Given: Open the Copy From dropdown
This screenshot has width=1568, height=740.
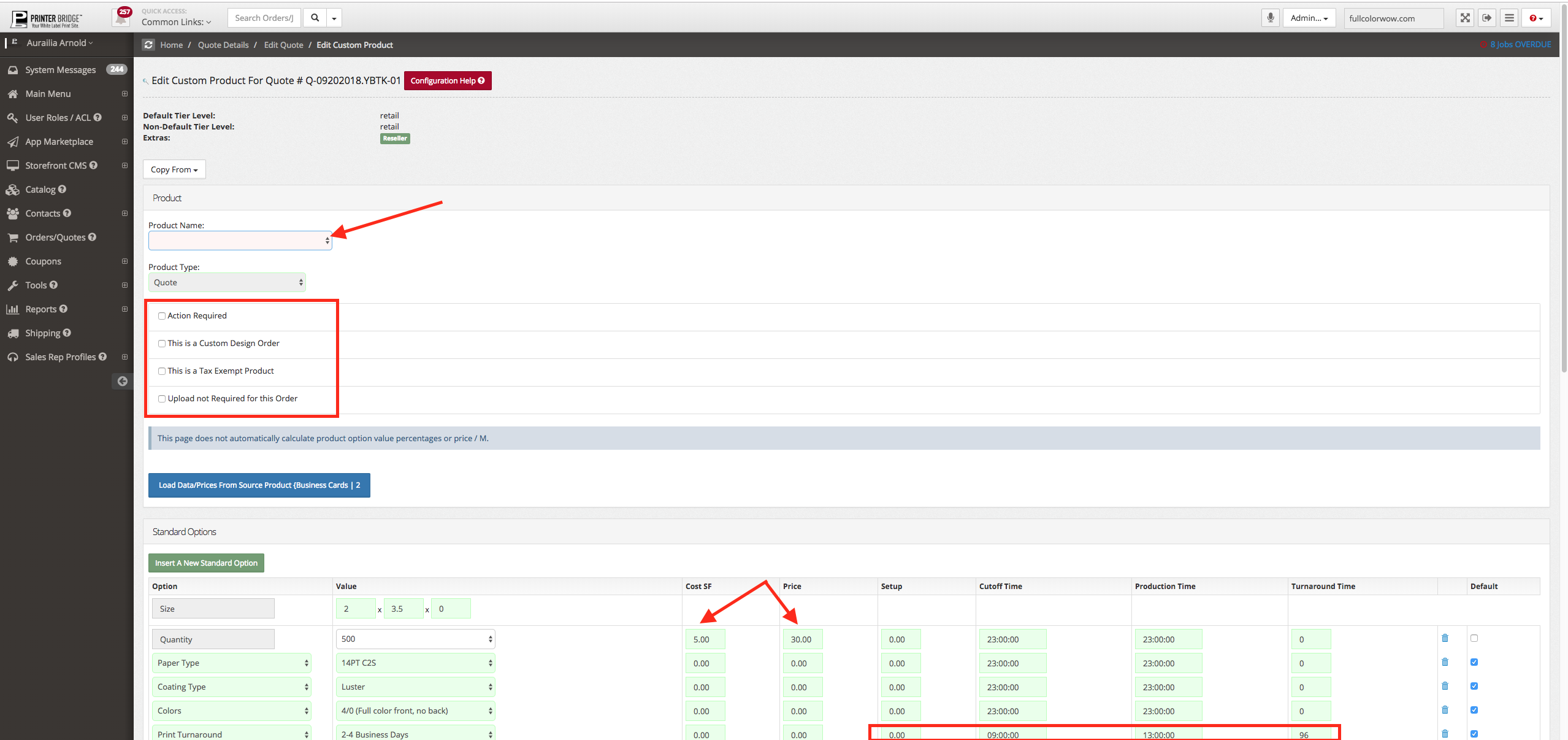Looking at the screenshot, I should [x=174, y=169].
